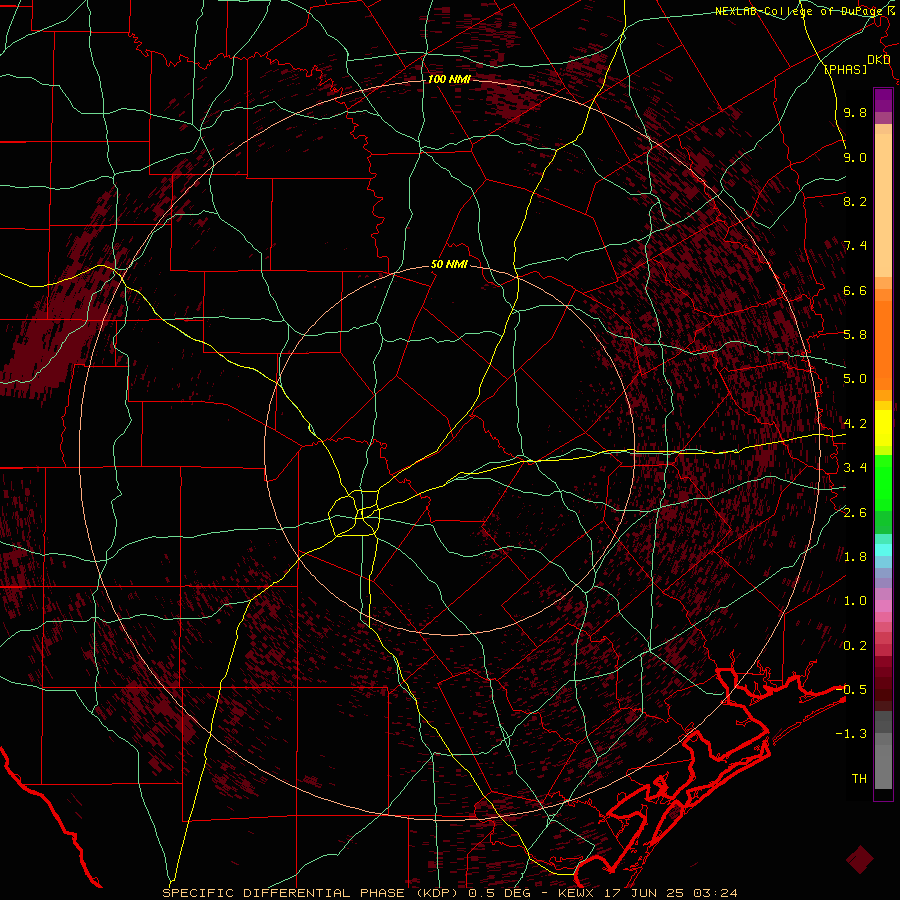Click the purple top segment of color bar
The height and width of the screenshot is (900, 900).
click(x=883, y=100)
